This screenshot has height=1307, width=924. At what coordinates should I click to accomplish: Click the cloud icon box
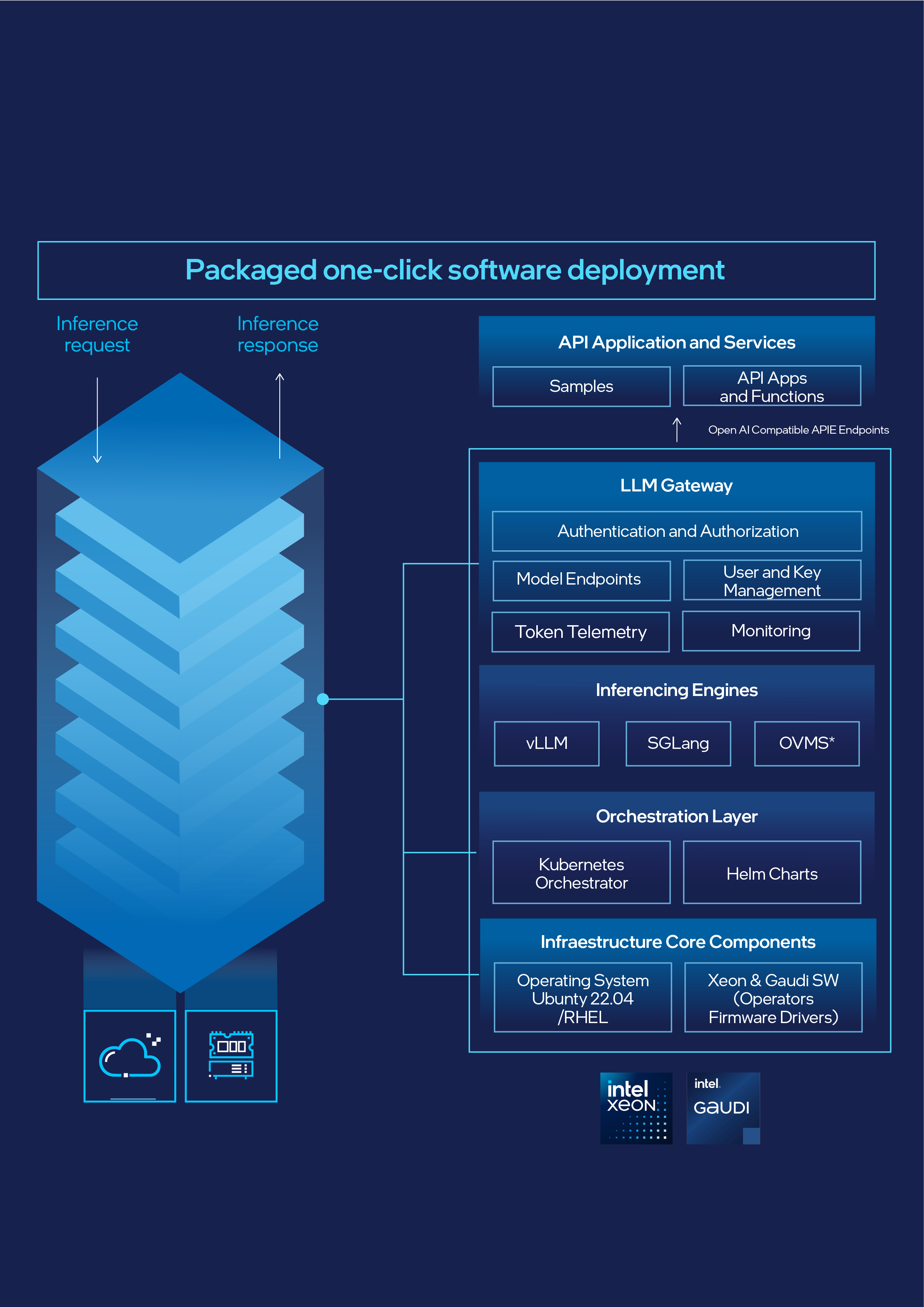pos(130,1056)
